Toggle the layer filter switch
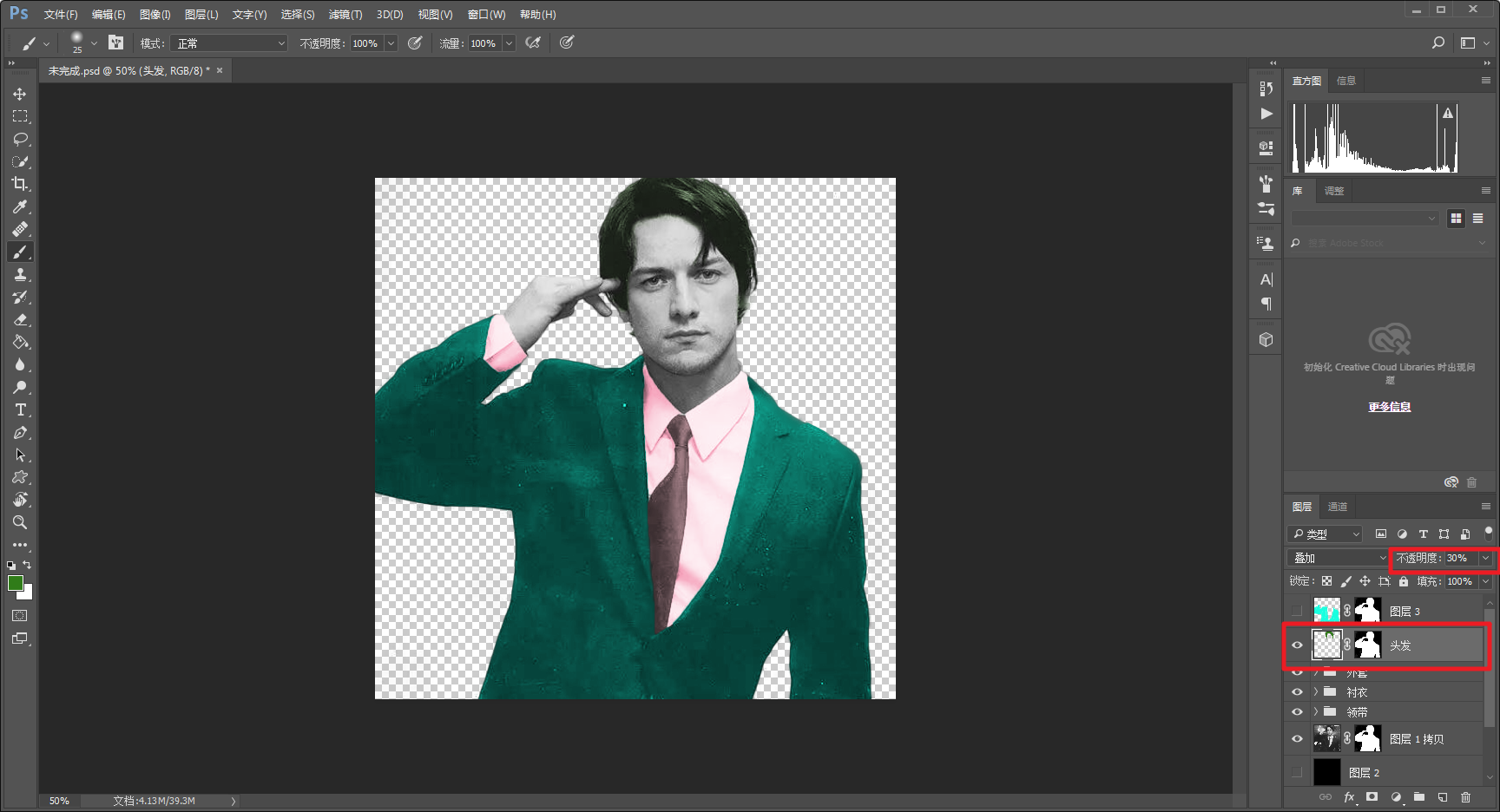 tap(1488, 533)
